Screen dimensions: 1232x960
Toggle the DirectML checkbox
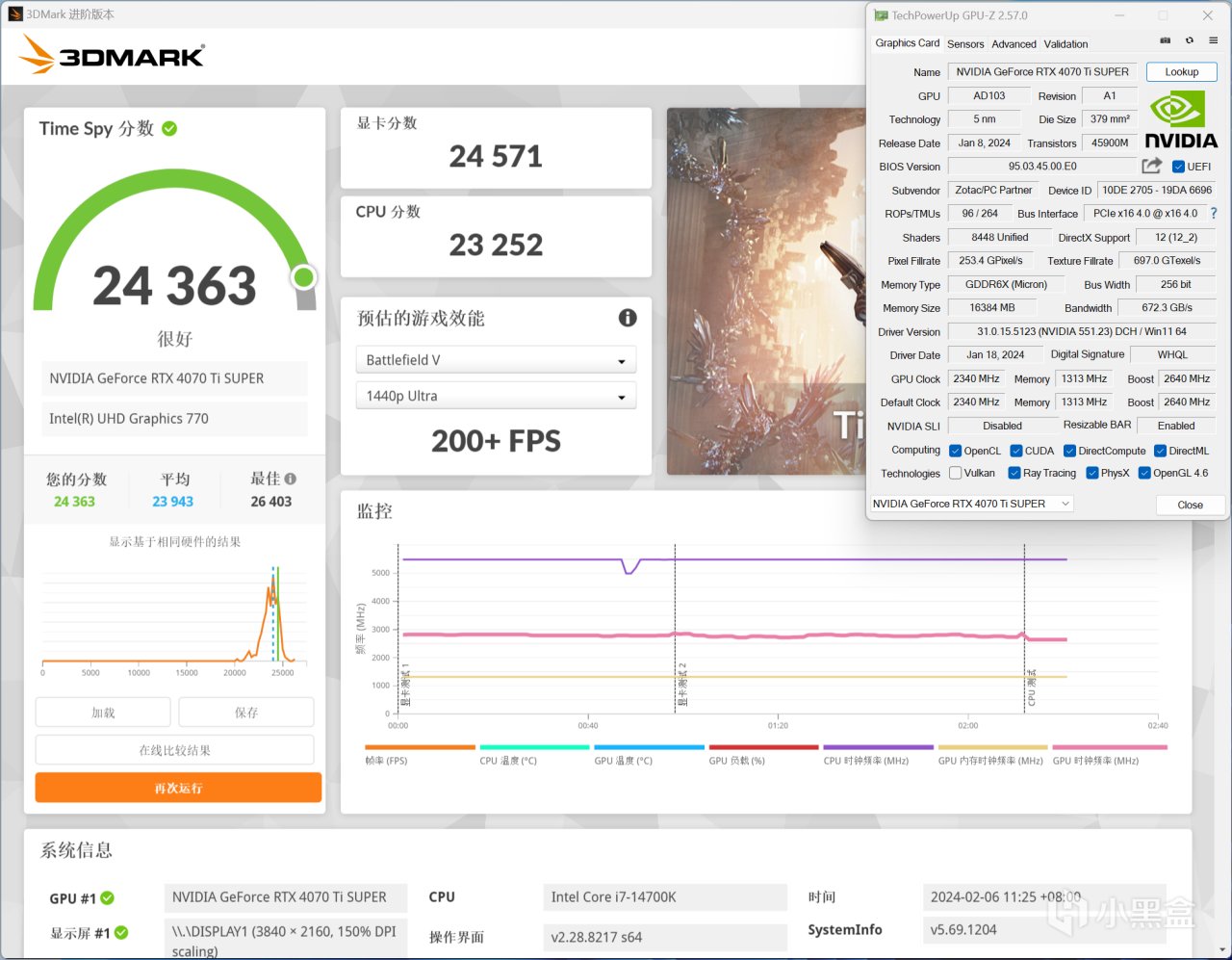coord(1160,451)
